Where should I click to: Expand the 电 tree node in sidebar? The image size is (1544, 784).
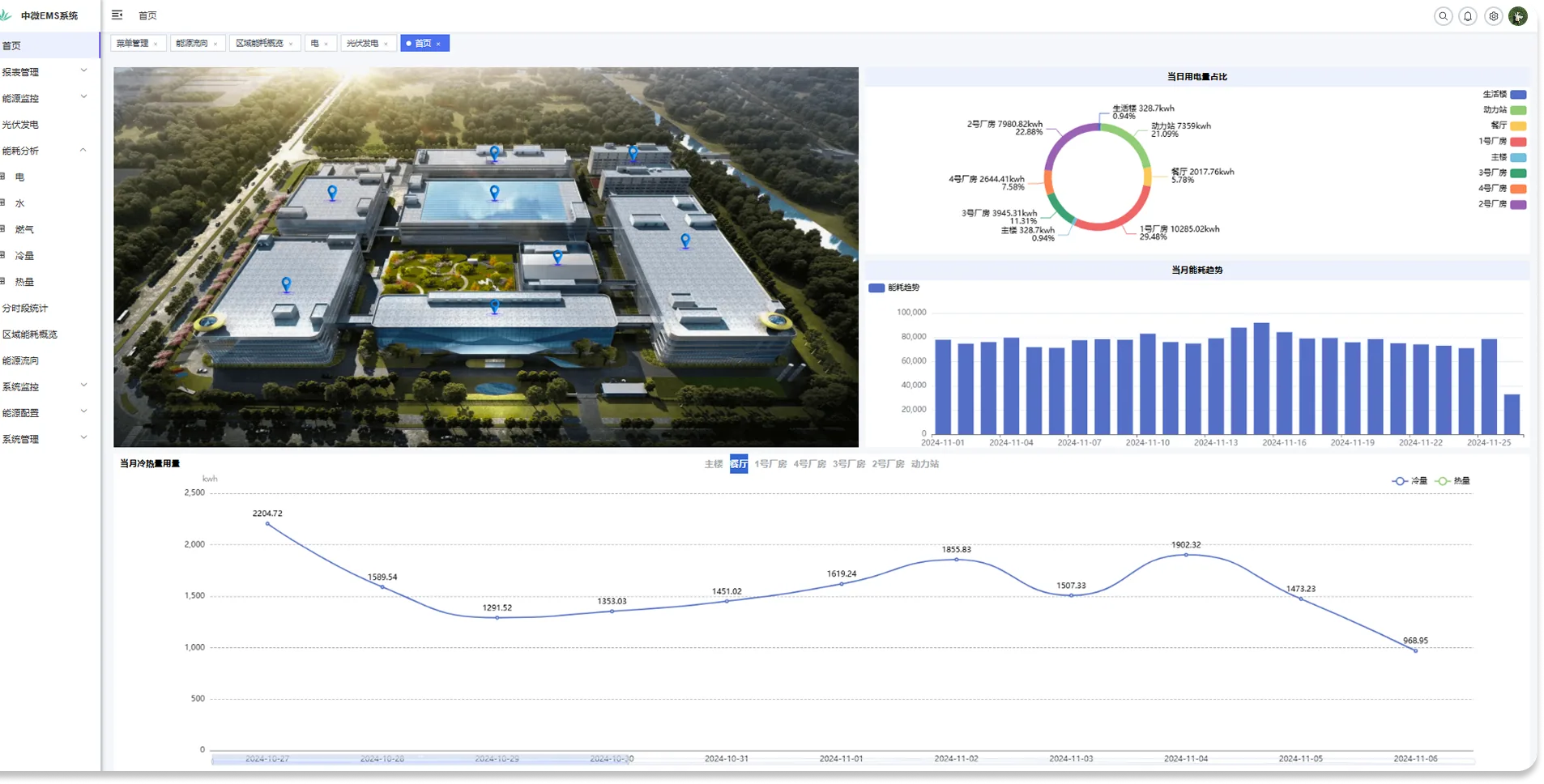(x=3, y=177)
